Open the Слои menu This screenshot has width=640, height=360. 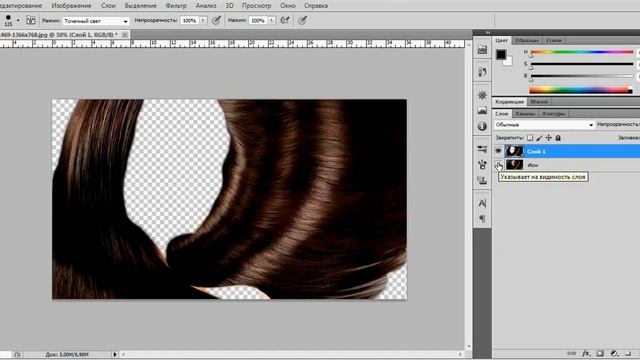point(108,6)
